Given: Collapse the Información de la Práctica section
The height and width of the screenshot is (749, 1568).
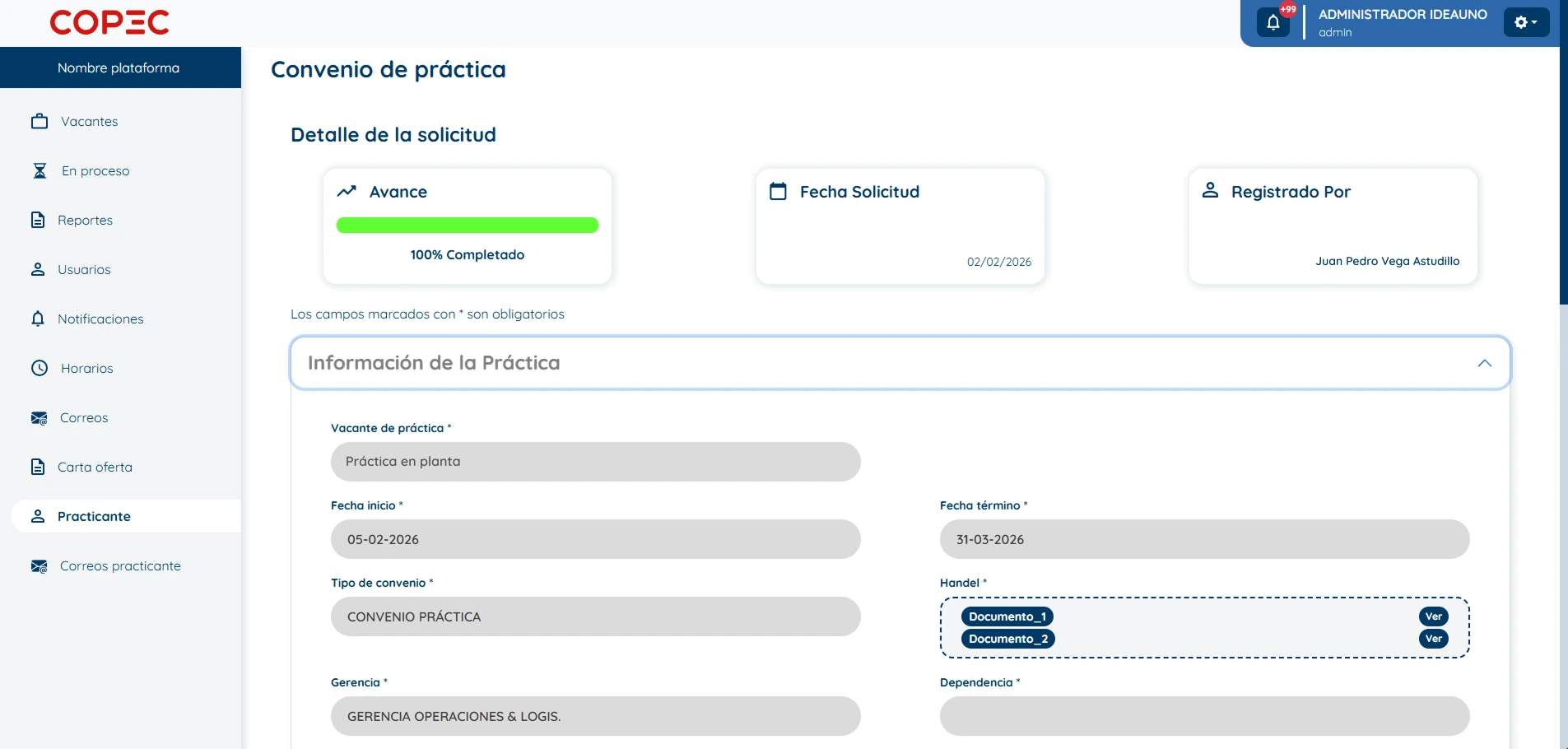Looking at the screenshot, I should coord(1484,363).
